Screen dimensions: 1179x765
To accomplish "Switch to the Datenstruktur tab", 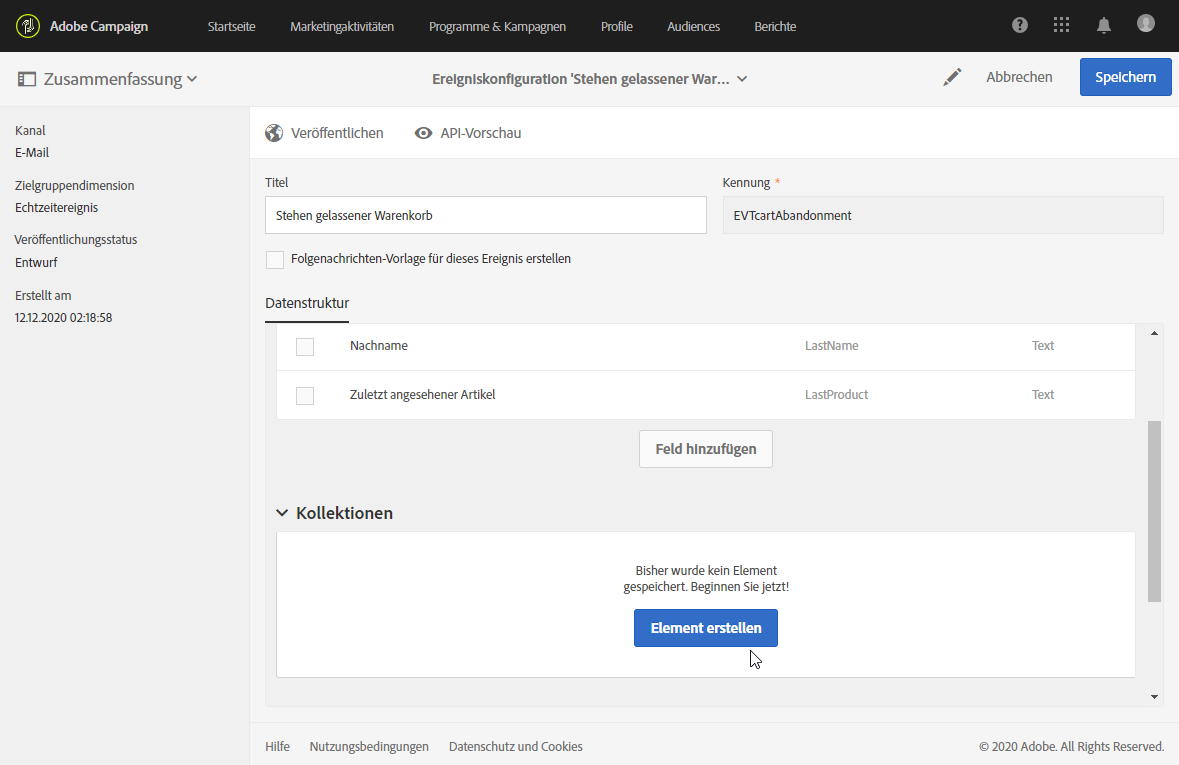I will pyautogui.click(x=307, y=303).
